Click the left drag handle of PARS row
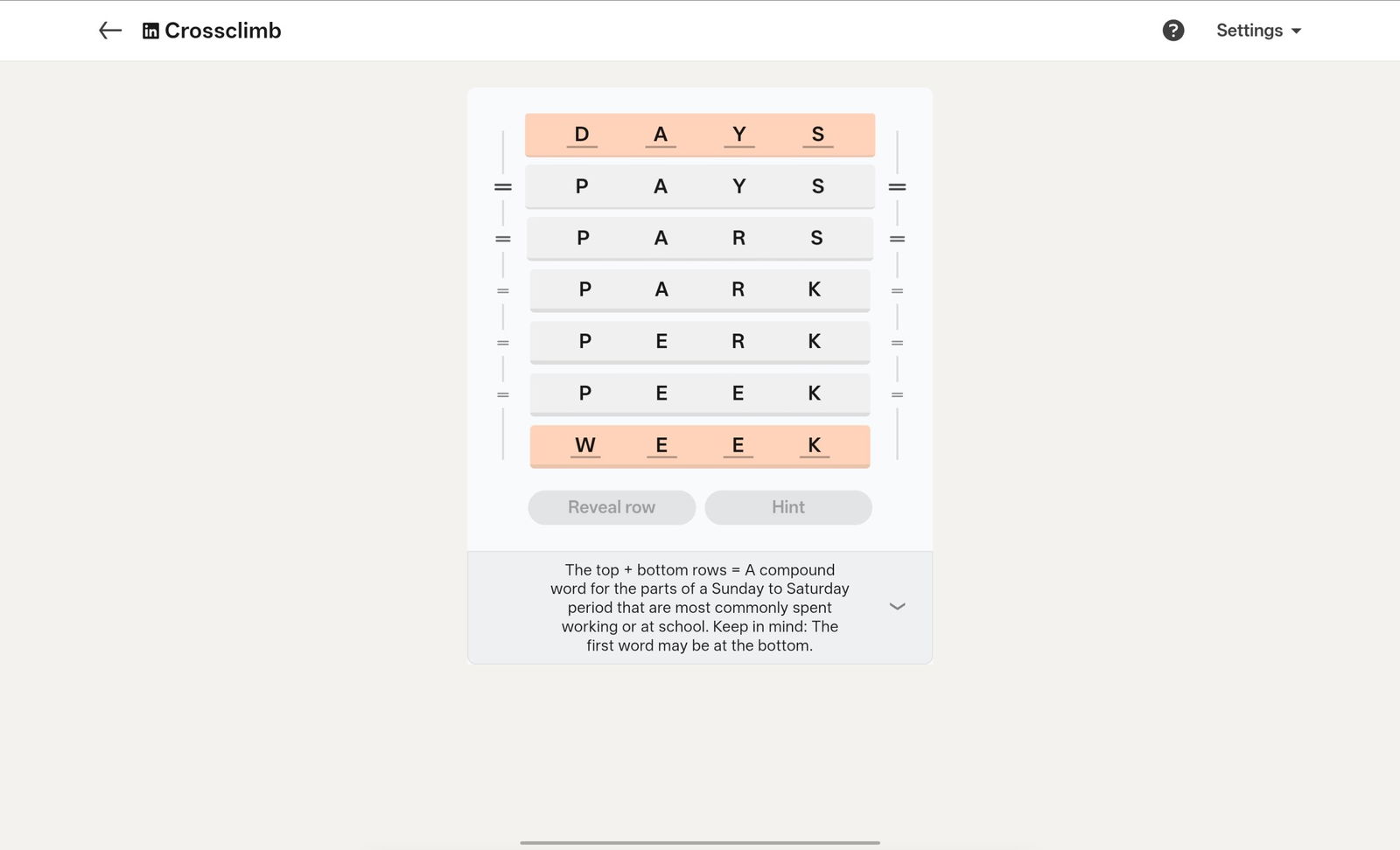The image size is (1400, 850). [503, 239]
